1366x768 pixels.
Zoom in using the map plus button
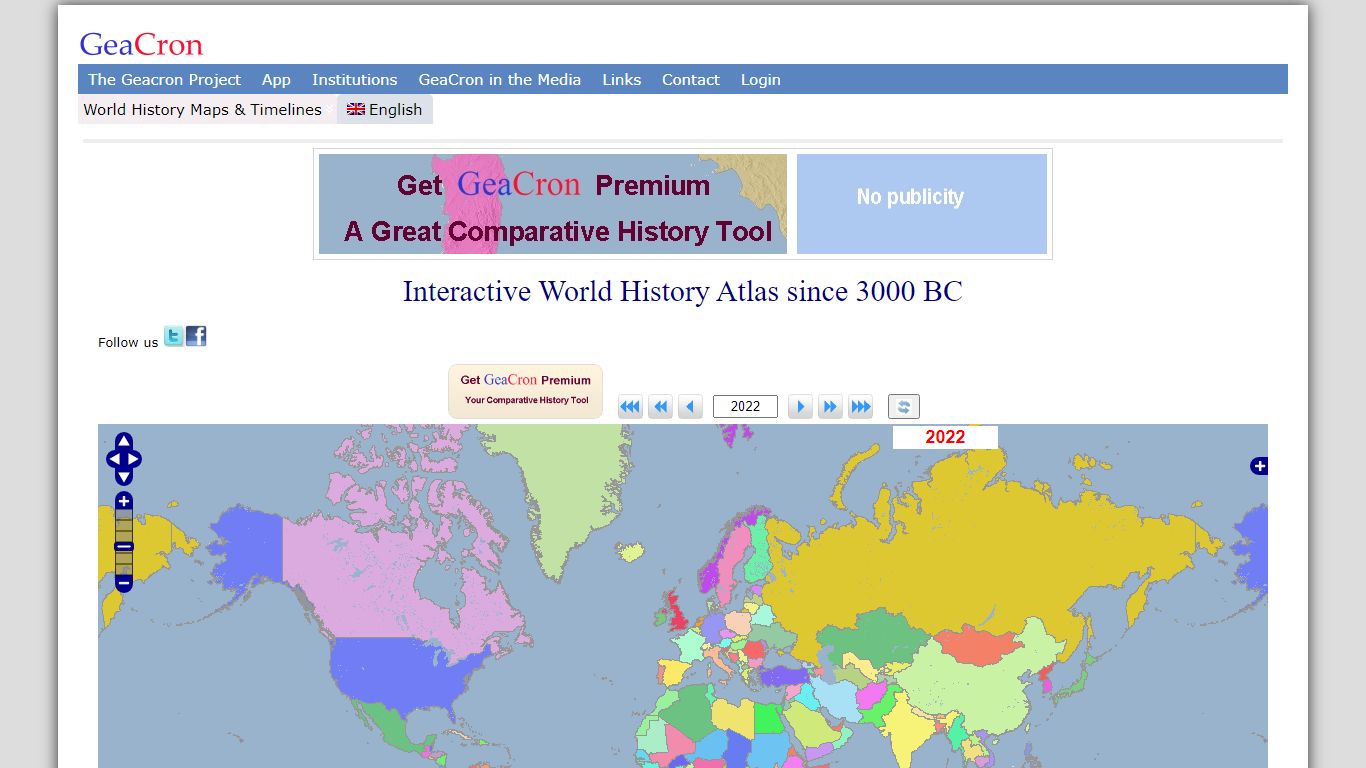pyautogui.click(x=124, y=501)
